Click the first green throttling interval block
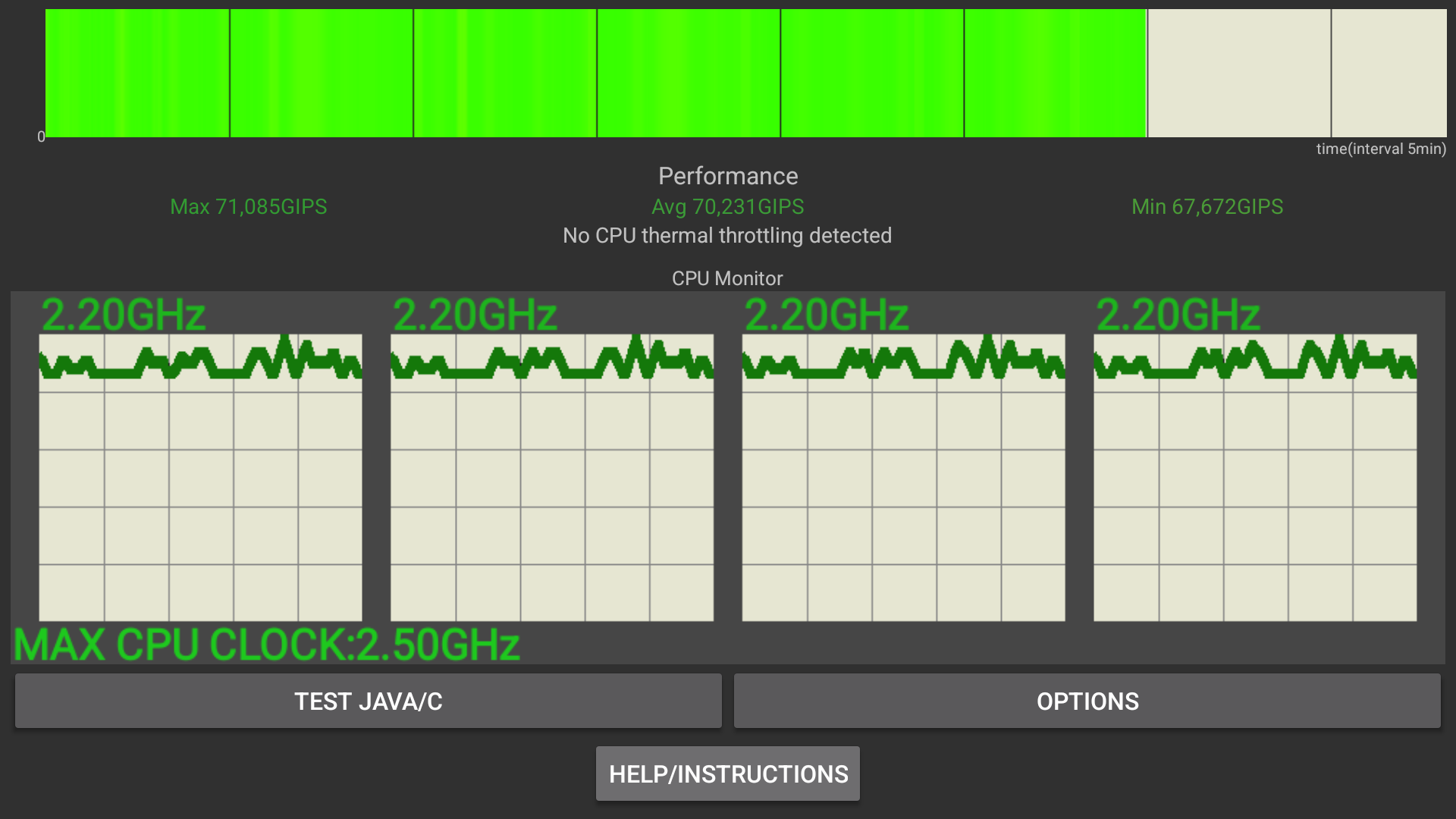 tap(137, 74)
